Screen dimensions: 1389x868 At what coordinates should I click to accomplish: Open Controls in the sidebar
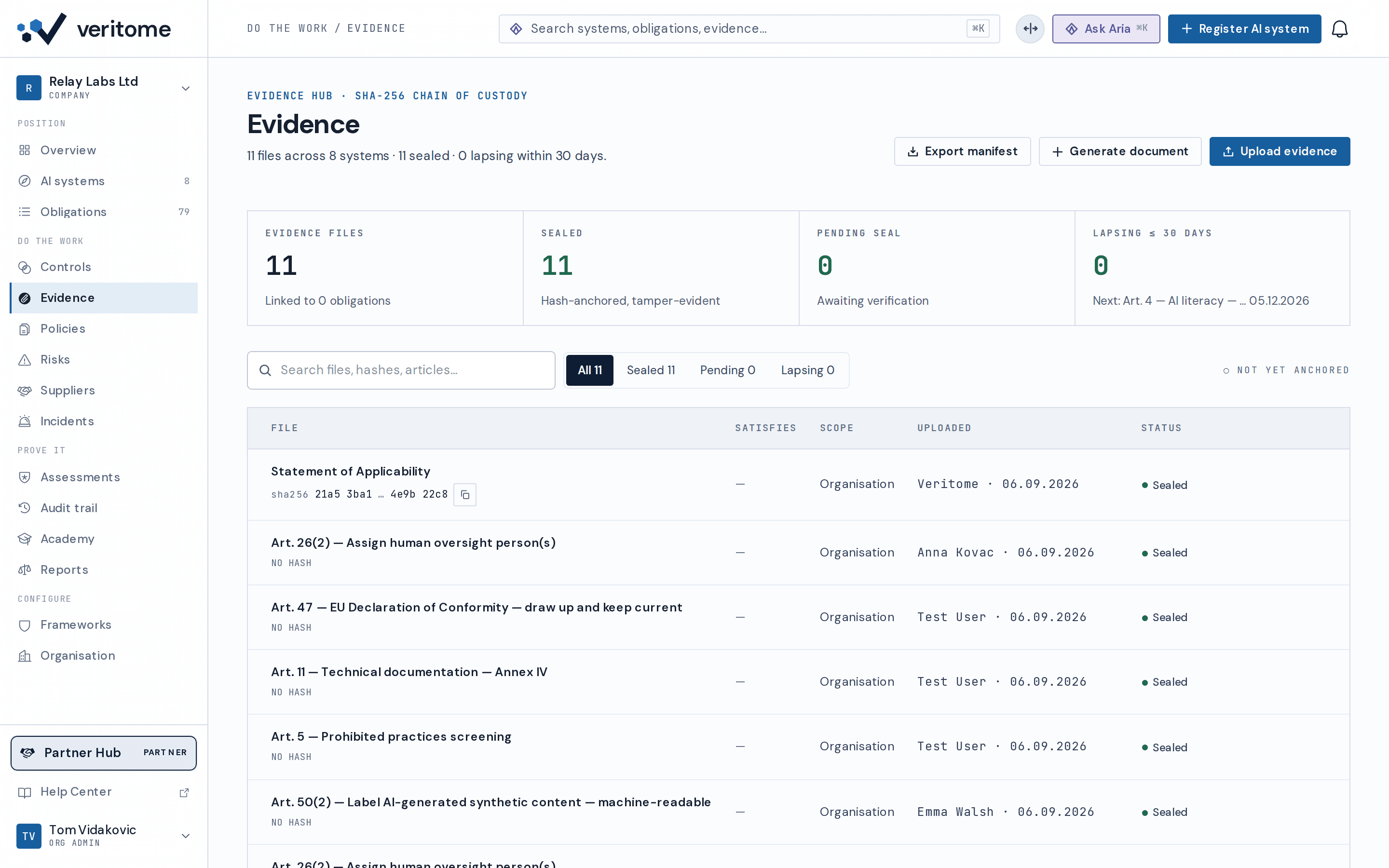(x=104, y=267)
